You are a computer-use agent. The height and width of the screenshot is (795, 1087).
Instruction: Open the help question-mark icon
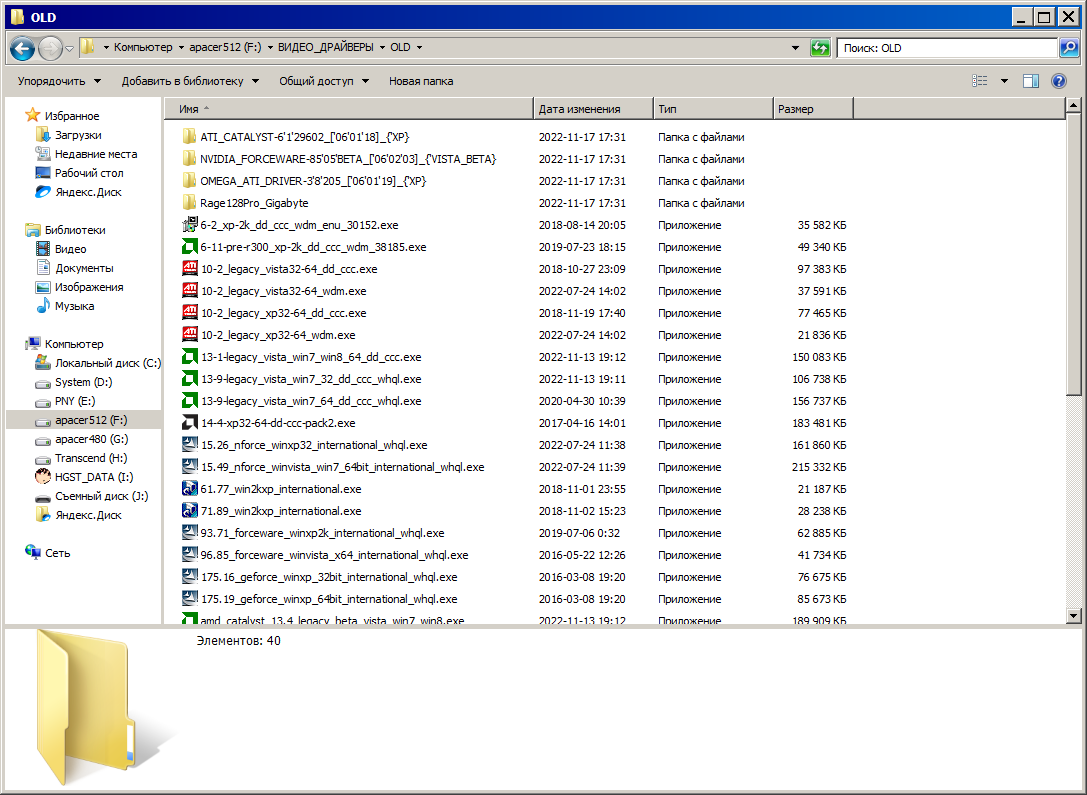(x=1059, y=81)
